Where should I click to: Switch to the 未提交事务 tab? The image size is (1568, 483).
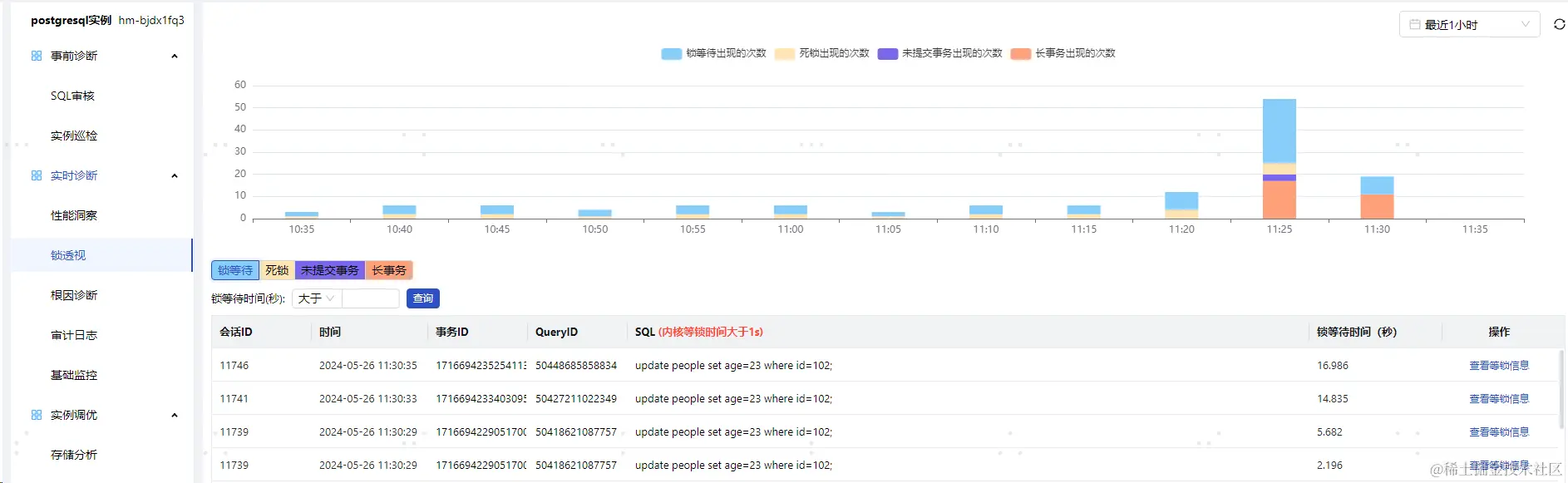[330, 270]
